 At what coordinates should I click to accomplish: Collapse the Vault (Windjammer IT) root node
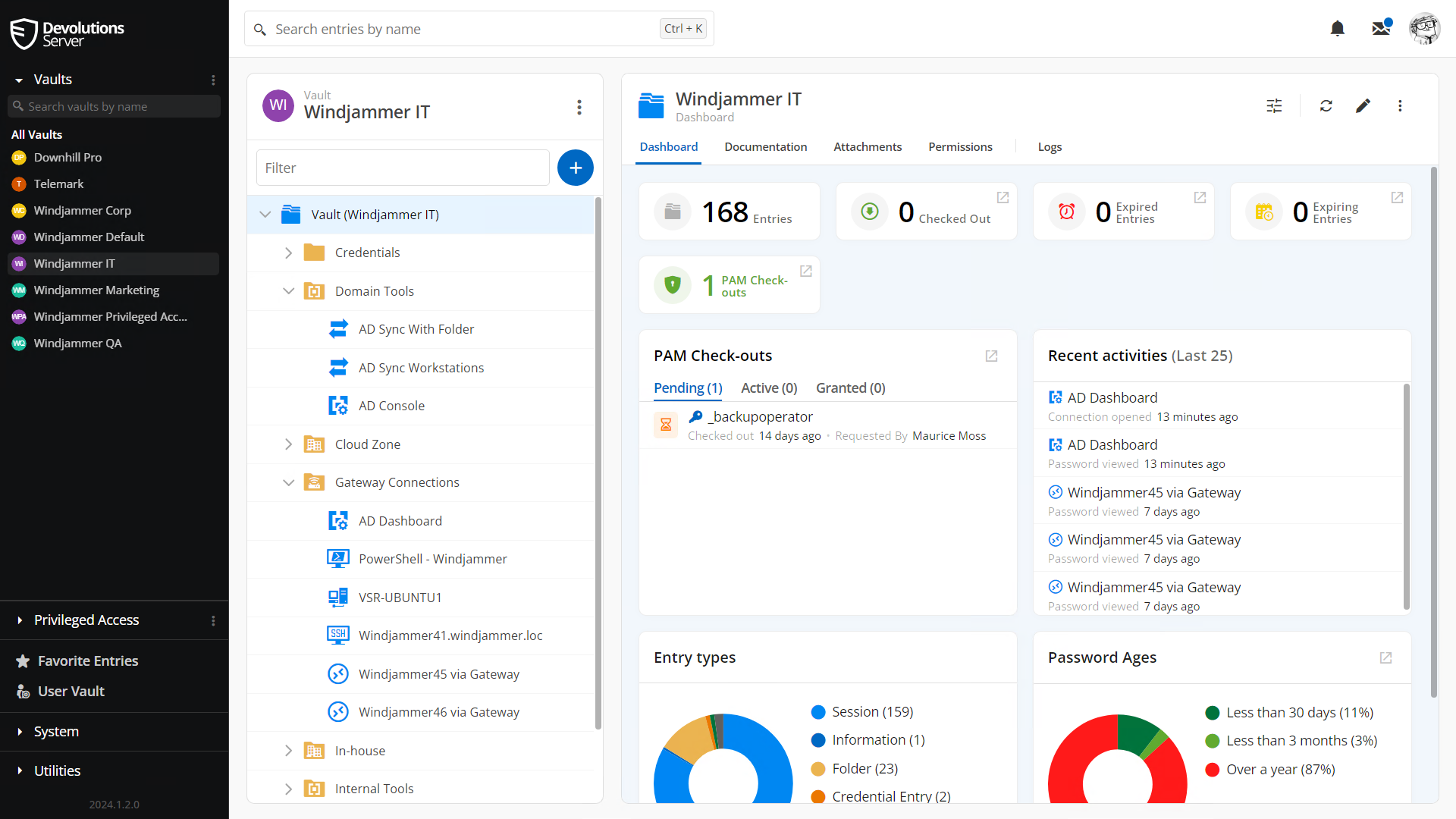coord(265,215)
